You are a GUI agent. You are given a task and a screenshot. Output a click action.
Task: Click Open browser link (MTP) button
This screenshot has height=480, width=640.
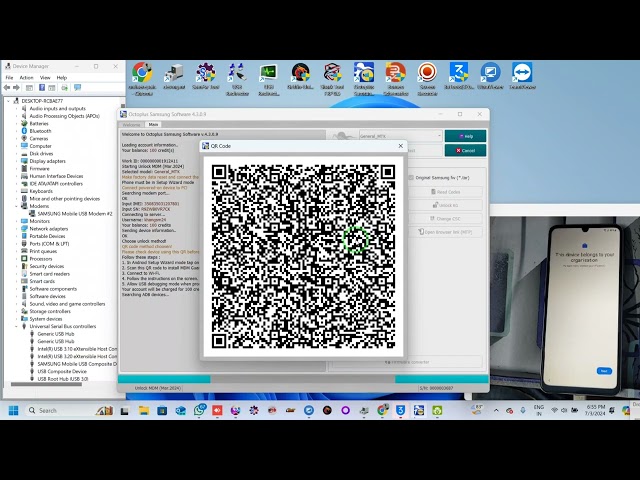click(445, 232)
